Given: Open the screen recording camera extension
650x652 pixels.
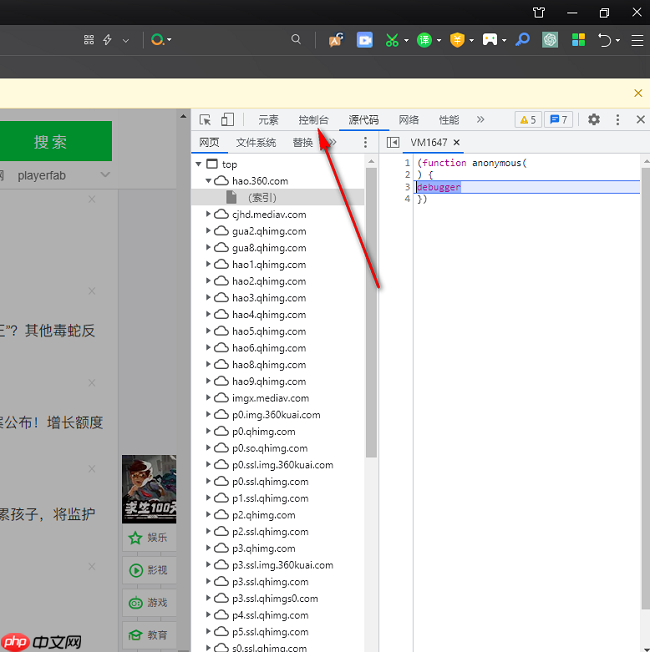Looking at the screenshot, I should 365,40.
